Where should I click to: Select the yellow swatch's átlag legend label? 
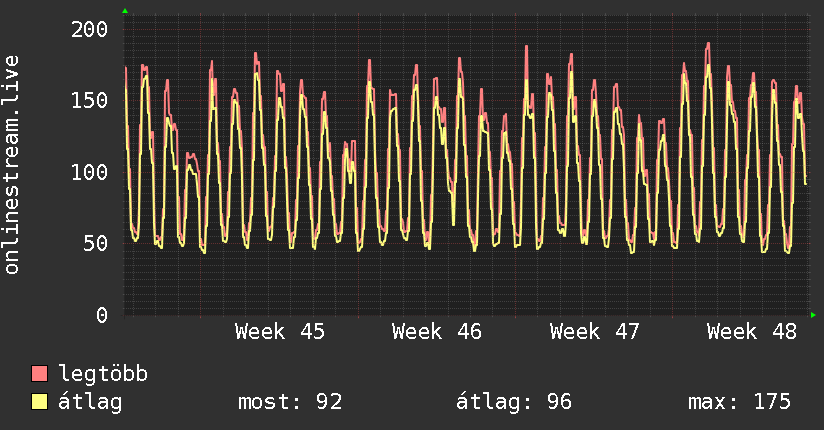click(90, 402)
